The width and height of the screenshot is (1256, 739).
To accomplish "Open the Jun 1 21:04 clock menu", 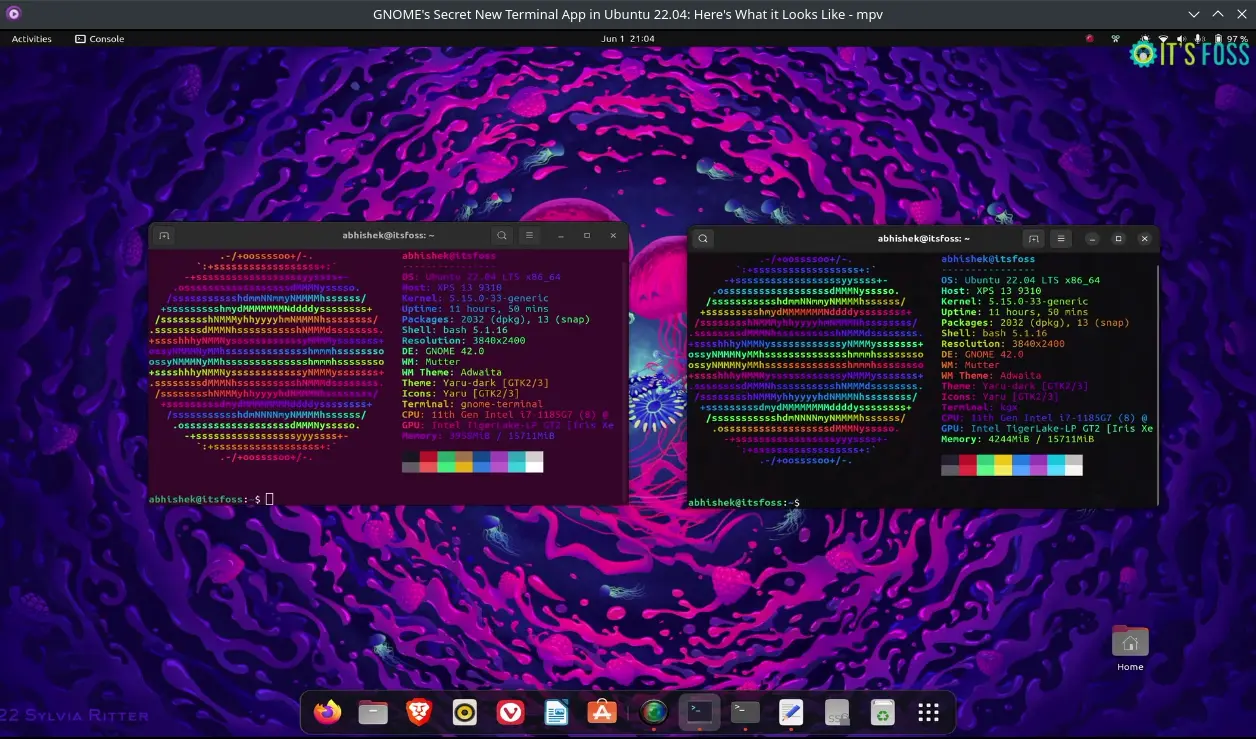I will [628, 39].
